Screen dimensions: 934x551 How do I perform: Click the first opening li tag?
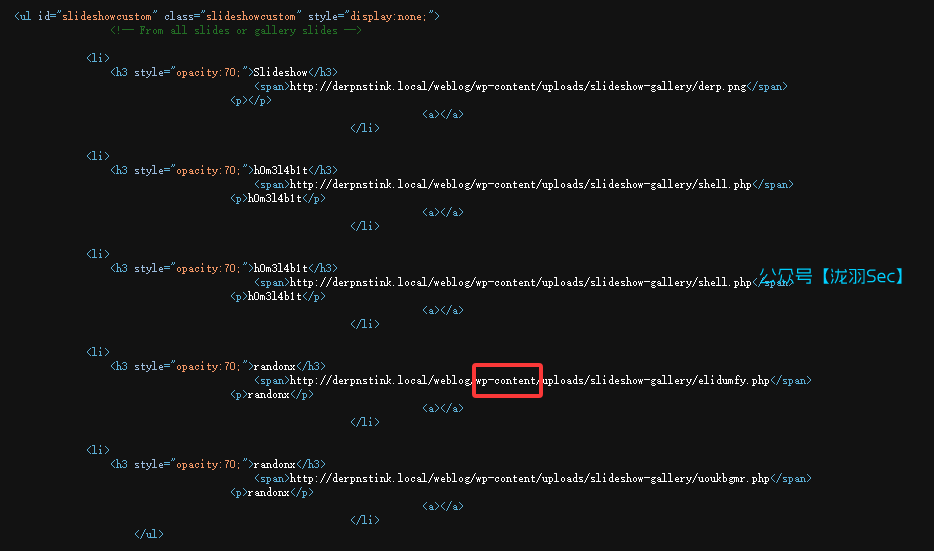point(98,58)
